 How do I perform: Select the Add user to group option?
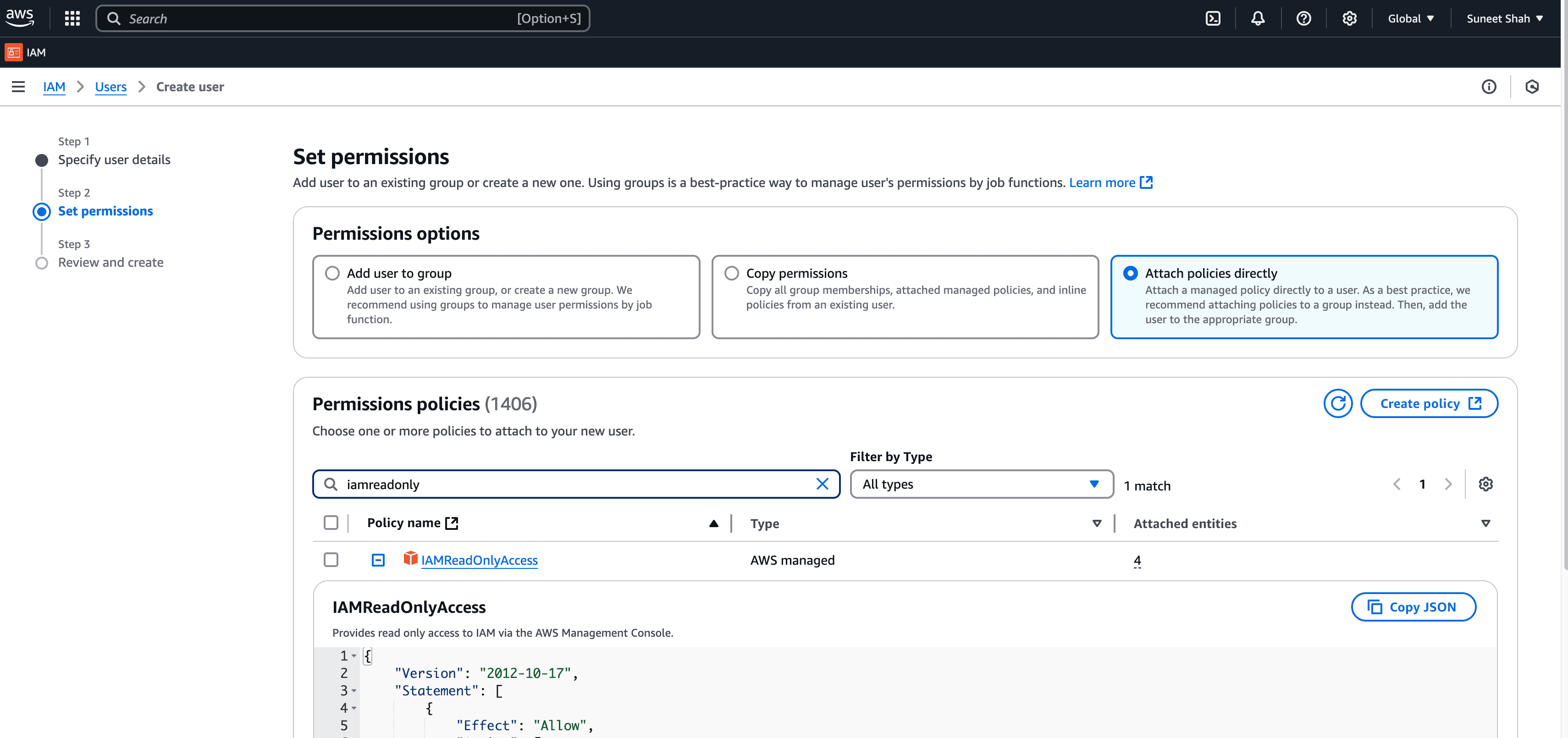[332, 273]
